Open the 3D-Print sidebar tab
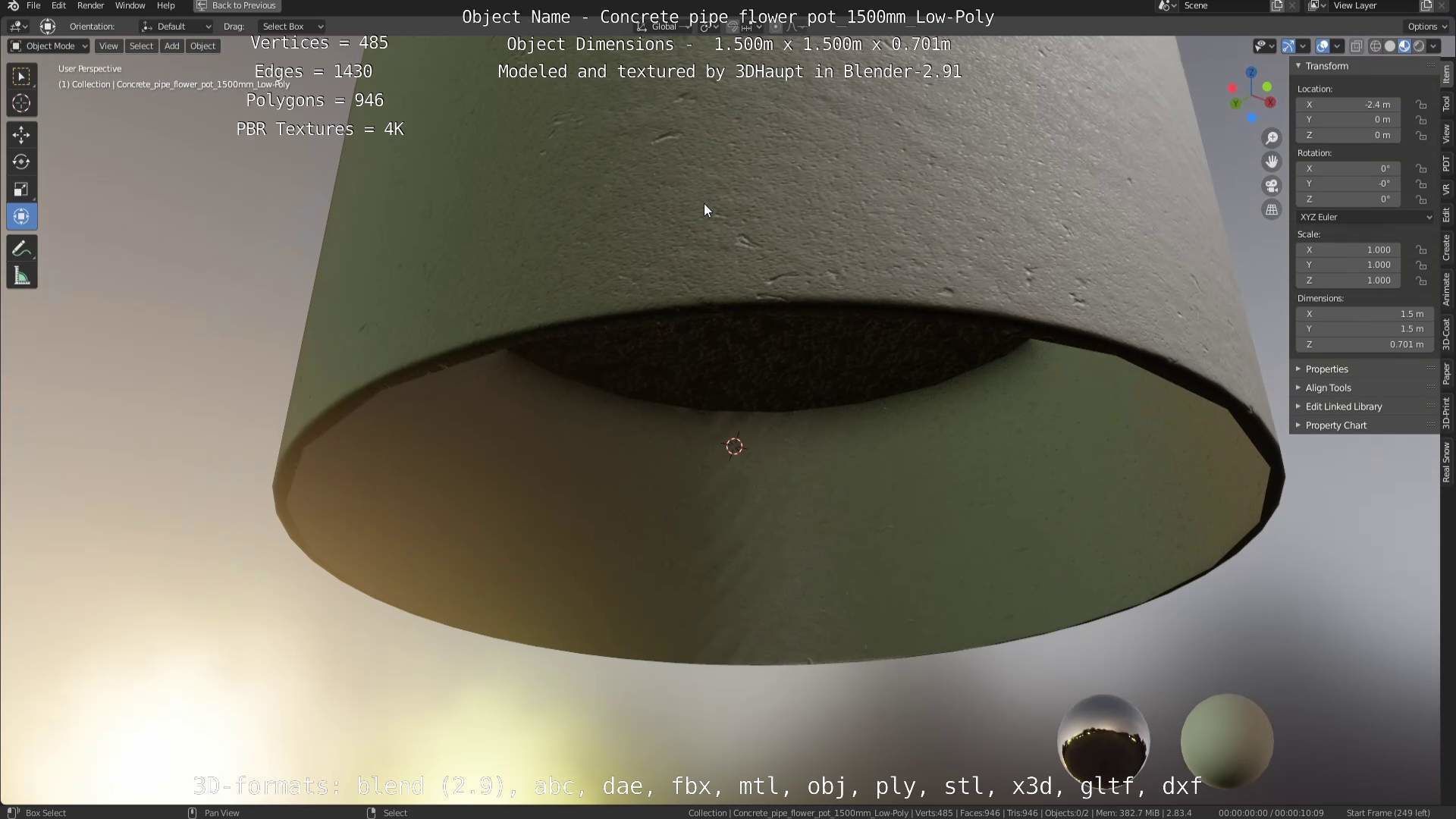The image size is (1456, 819). tap(1447, 413)
